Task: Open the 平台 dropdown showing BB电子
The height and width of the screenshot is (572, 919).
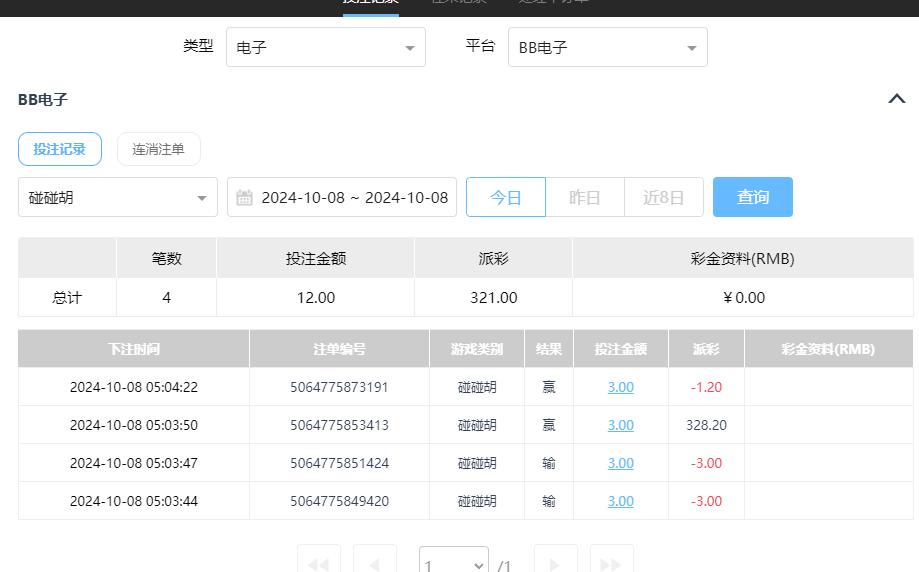Action: point(607,48)
